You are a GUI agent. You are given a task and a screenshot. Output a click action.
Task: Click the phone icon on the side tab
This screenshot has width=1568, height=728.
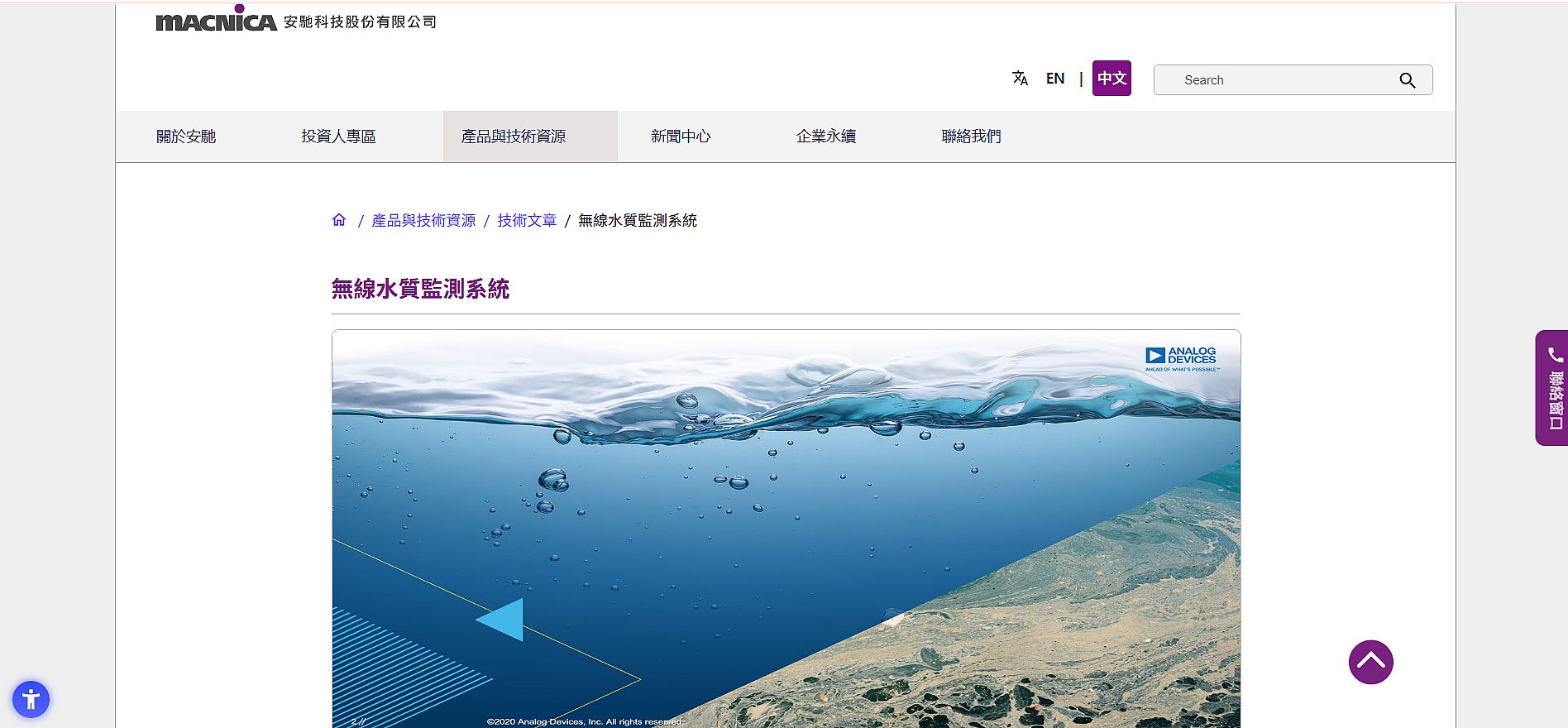(x=1555, y=355)
